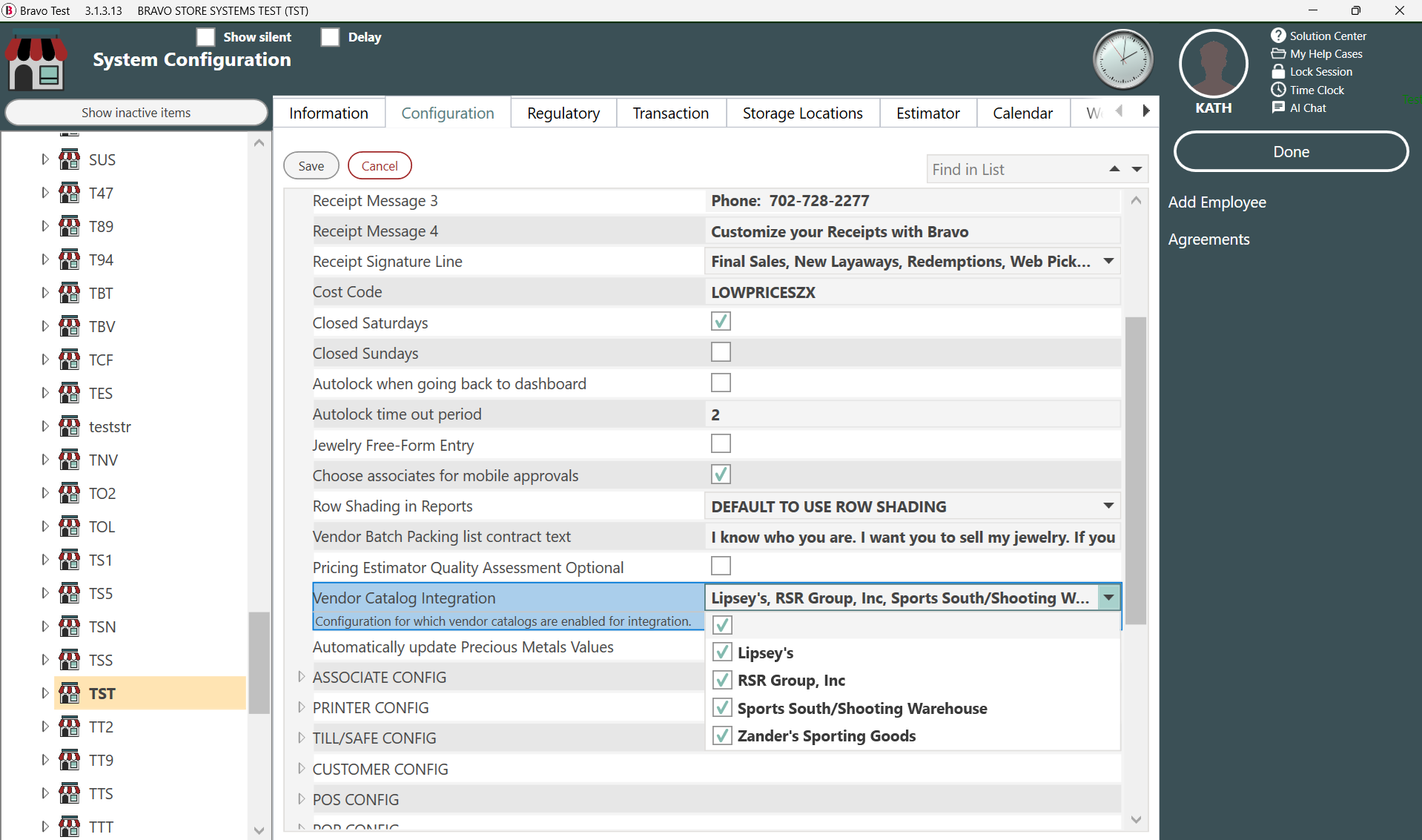
Task: Click the T47 store icon
Action: tap(70, 193)
